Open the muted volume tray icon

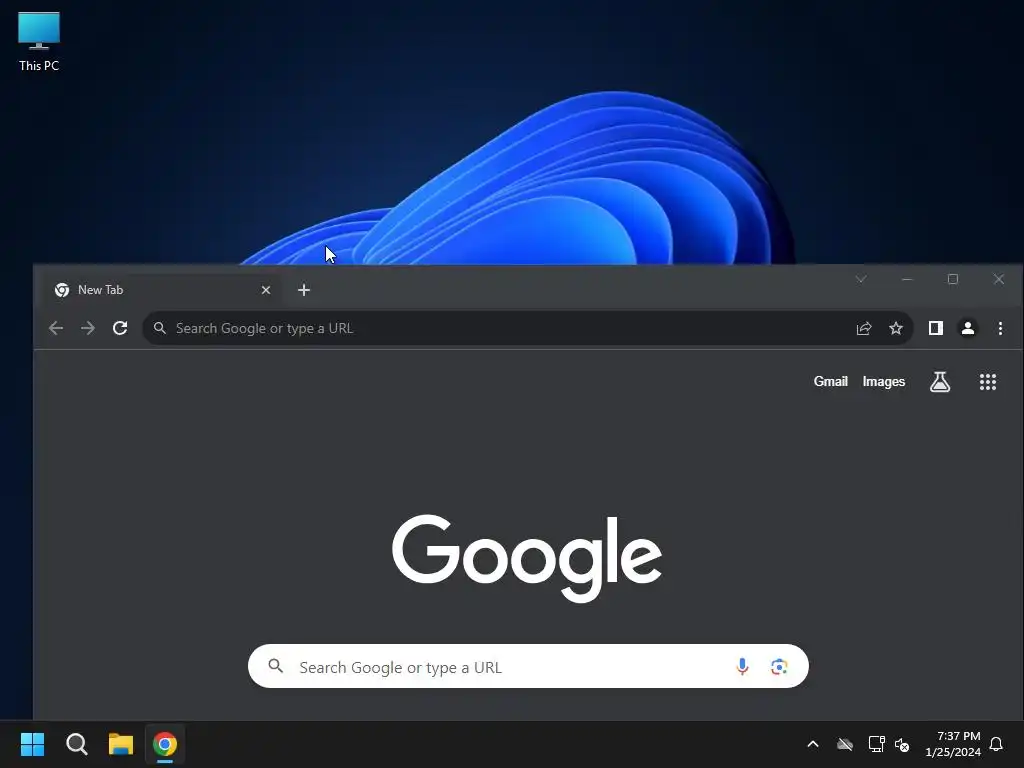tap(902, 744)
